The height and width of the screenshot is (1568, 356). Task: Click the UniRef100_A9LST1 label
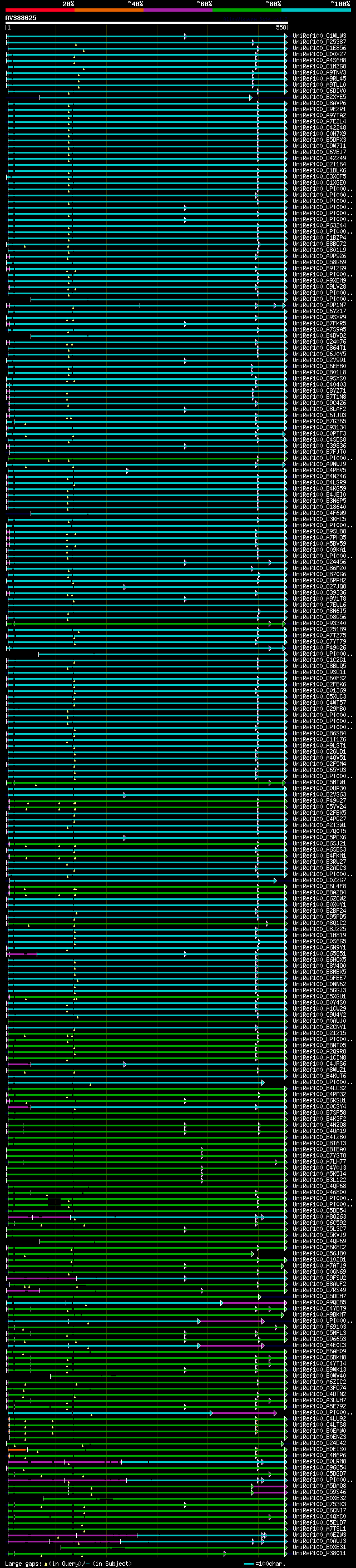pos(319,746)
